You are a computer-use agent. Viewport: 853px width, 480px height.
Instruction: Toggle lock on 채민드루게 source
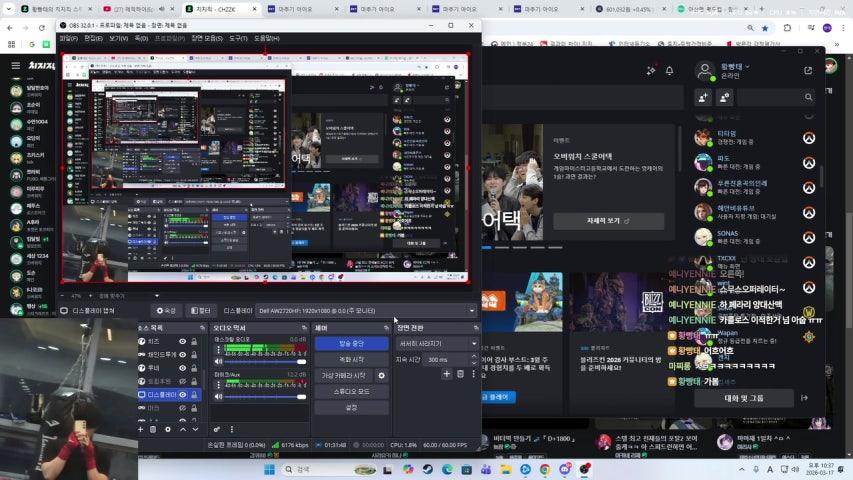pos(195,355)
